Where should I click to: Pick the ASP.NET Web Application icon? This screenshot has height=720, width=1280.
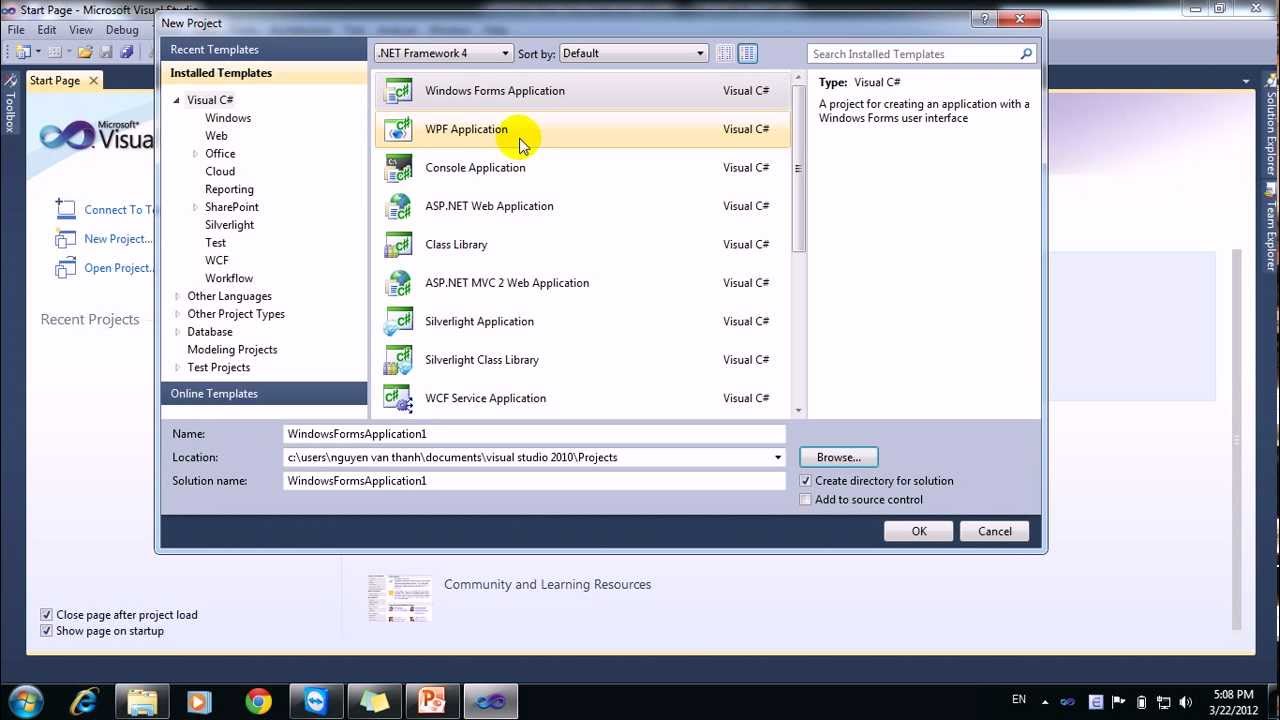point(398,206)
